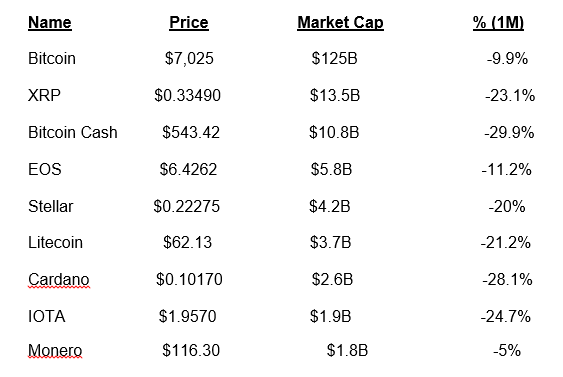Click the -21.2% Litecoin change value
The image size is (563, 377).
pos(506,242)
